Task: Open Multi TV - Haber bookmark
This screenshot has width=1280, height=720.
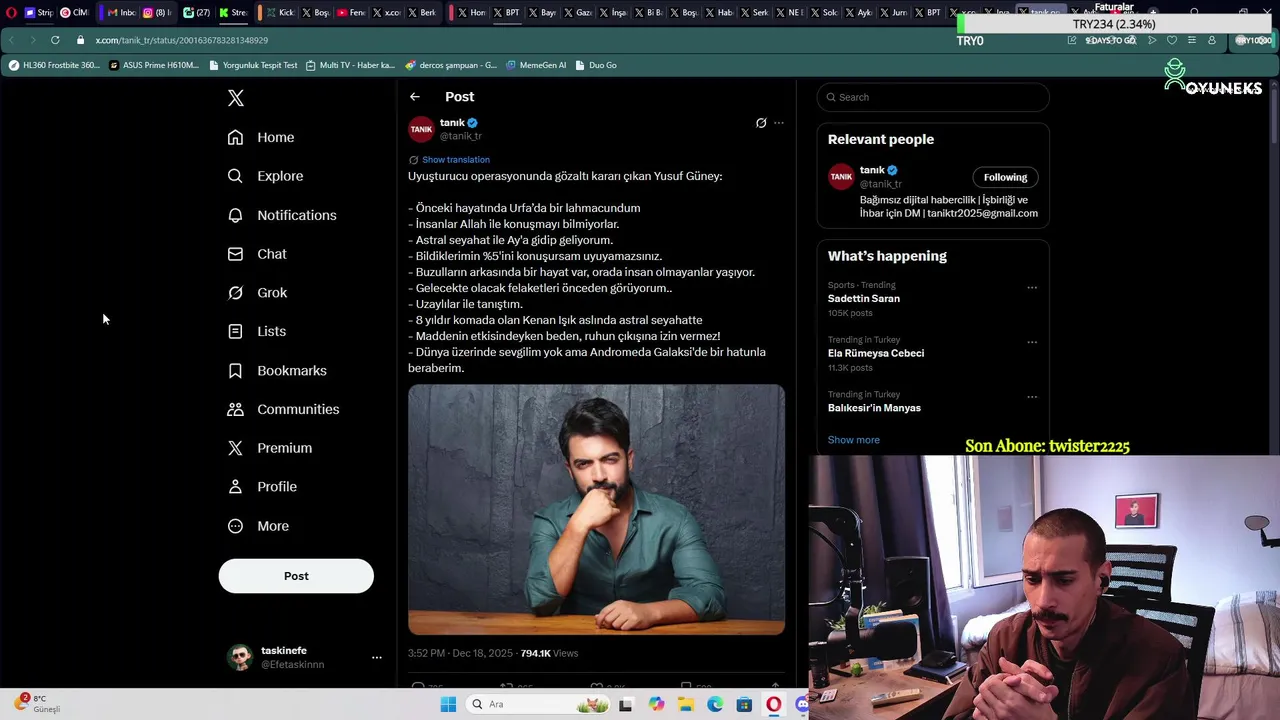Action: (350, 65)
